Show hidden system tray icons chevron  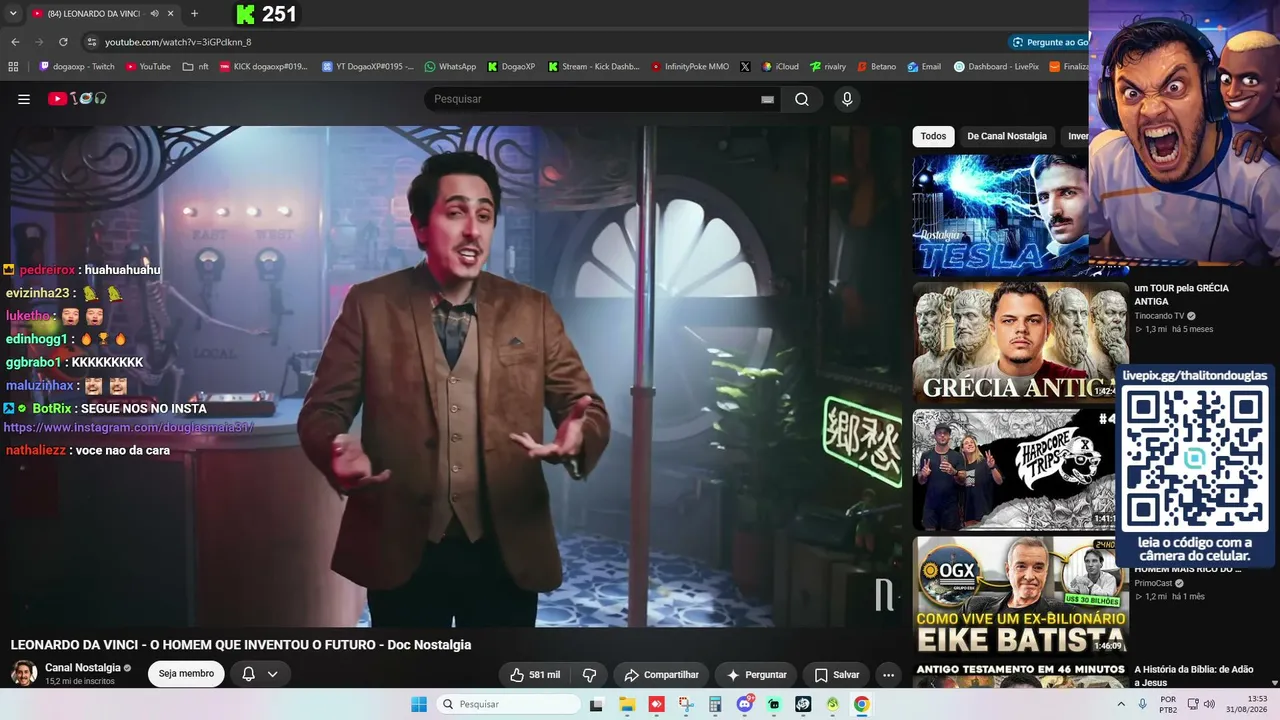[x=1121, y=704]
